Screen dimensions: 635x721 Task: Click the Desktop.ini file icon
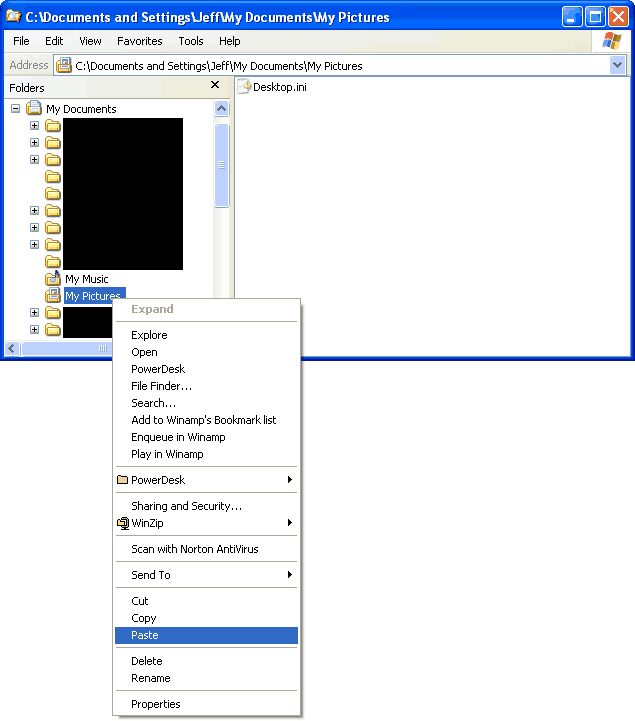(x=244, y=86)
